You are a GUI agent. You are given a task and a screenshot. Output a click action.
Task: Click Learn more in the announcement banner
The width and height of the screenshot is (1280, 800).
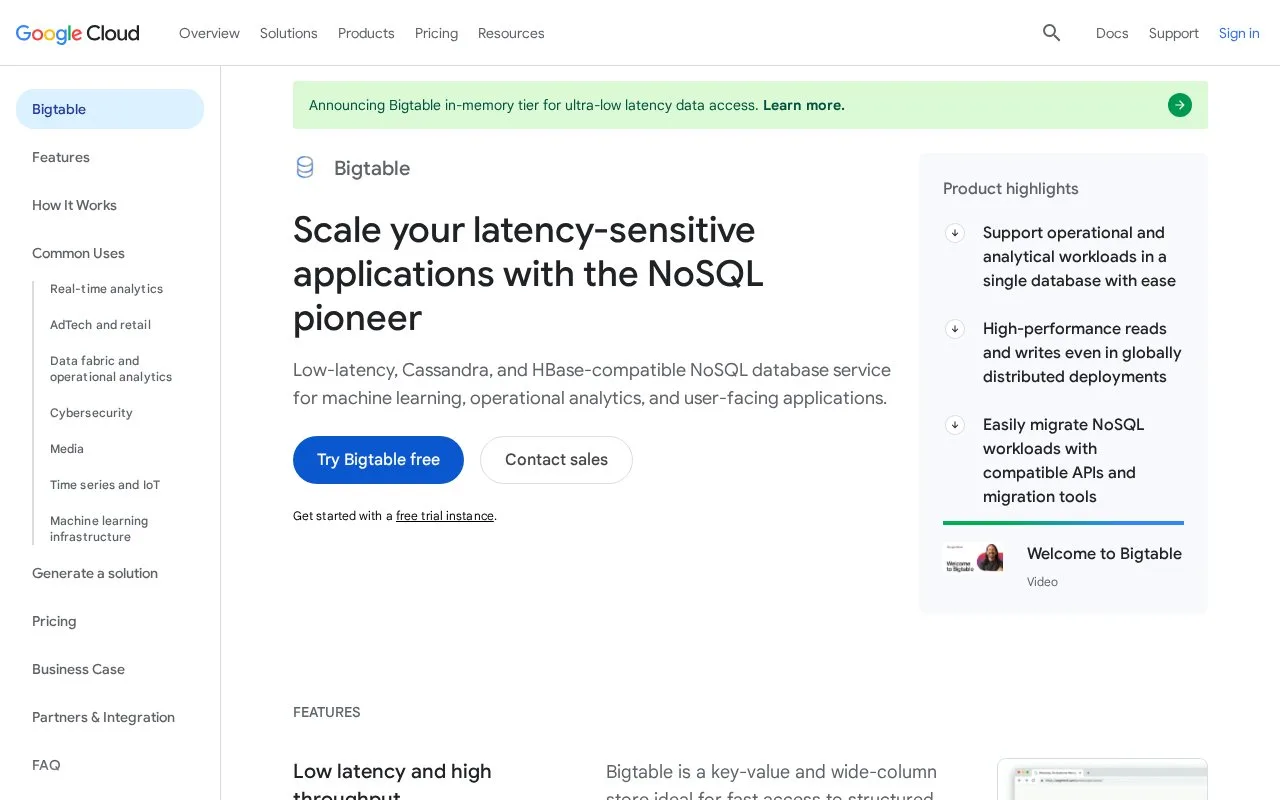click(803, 105)
